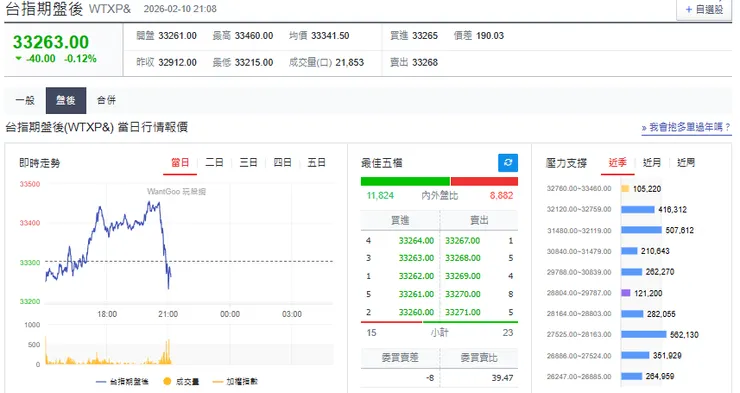Select 近月 pressure support tab
Image resolution: width=740 pixels, height=393 pixels.
click(652, 163)
